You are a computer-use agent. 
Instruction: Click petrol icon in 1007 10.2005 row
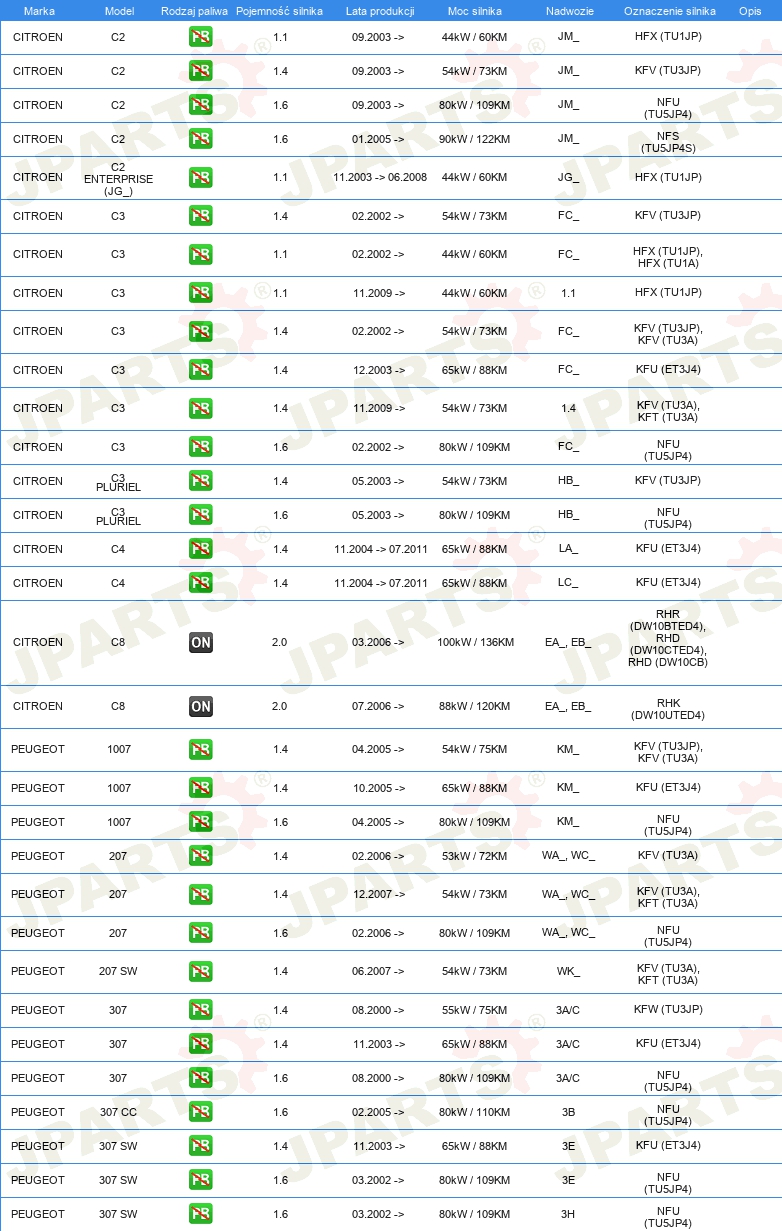point(201,788)
